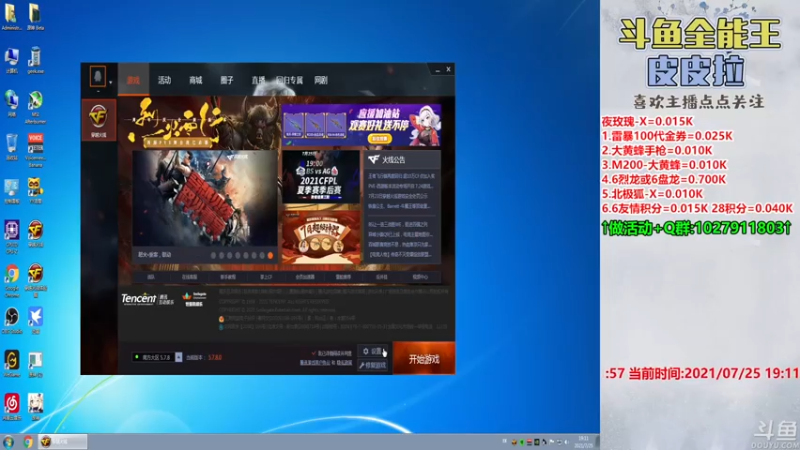The image size is (800, 450).
Task: Open the first announcement in 火线公告 list
Action: coord(402,176)
